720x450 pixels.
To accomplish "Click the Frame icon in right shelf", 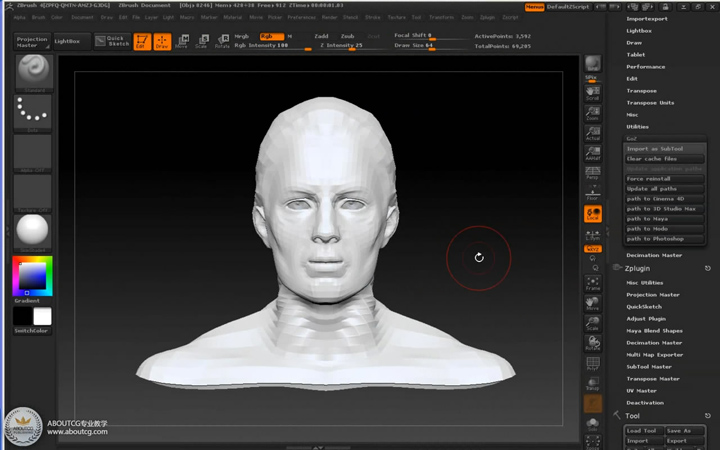I will 593,283.
